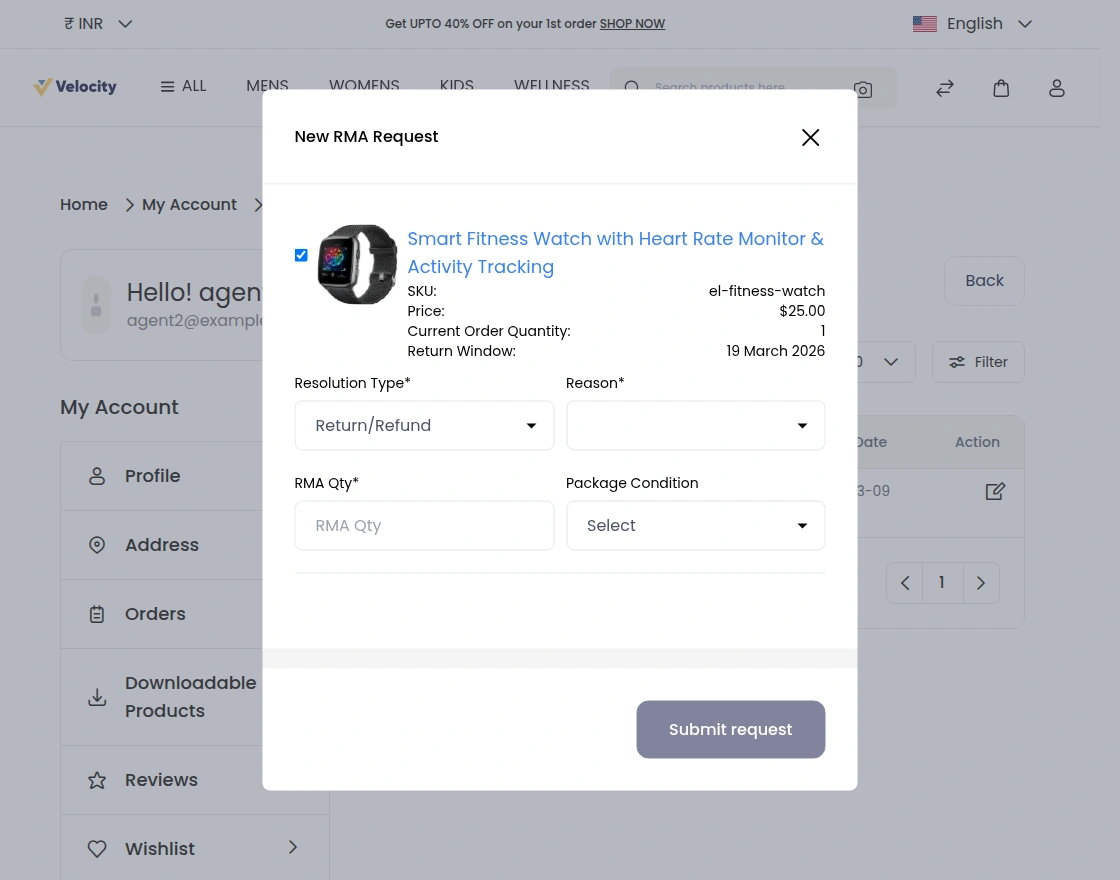
Task: Open the Orders menu item
Action: [x=155, y=614]
